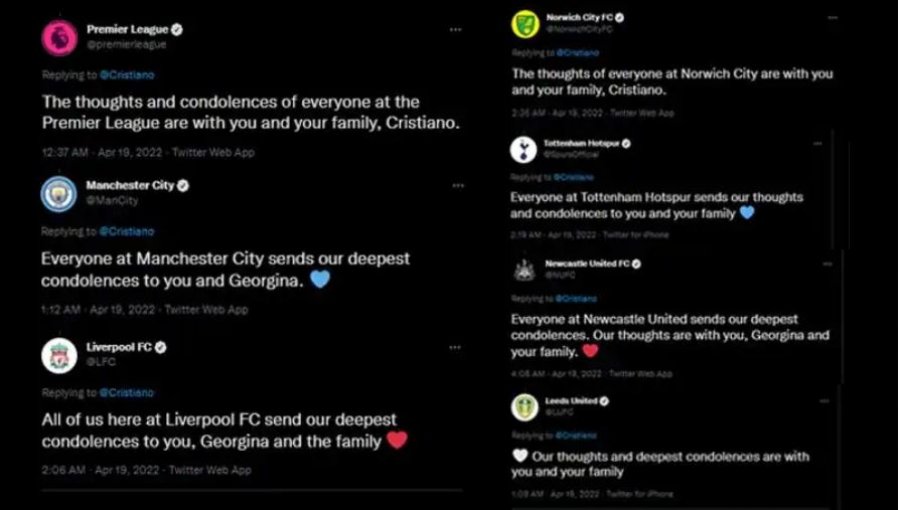Viewport: 900px width, 510px height.
Task: Open Manchester City account name
Action: click(x=130, y=185)
